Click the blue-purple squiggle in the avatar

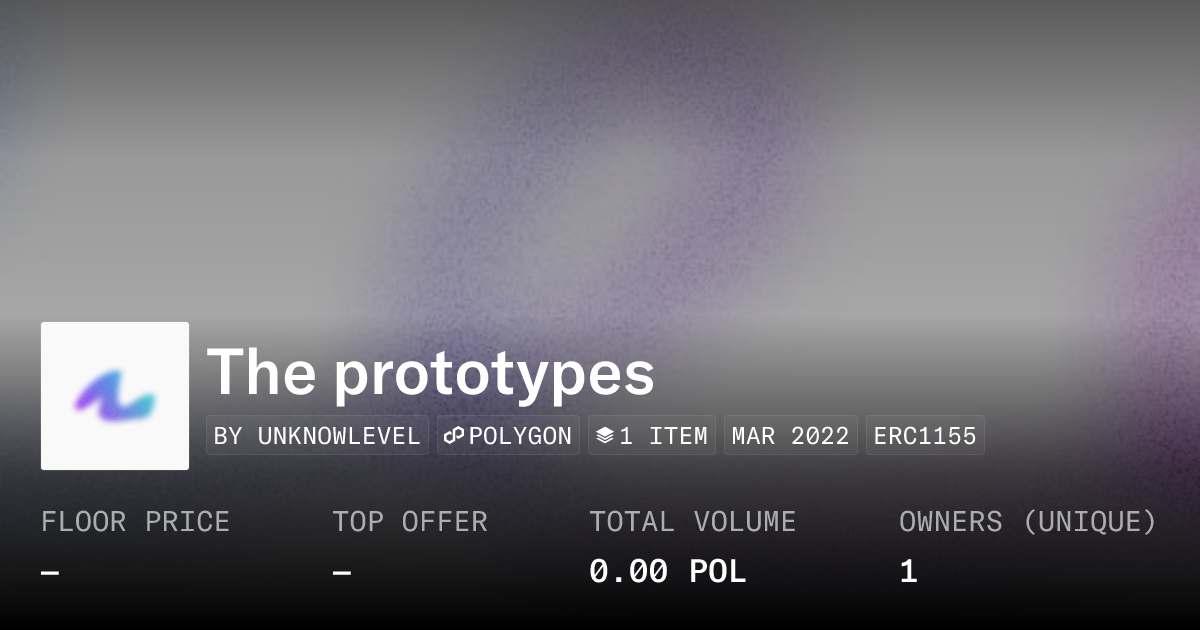point(115,398)
